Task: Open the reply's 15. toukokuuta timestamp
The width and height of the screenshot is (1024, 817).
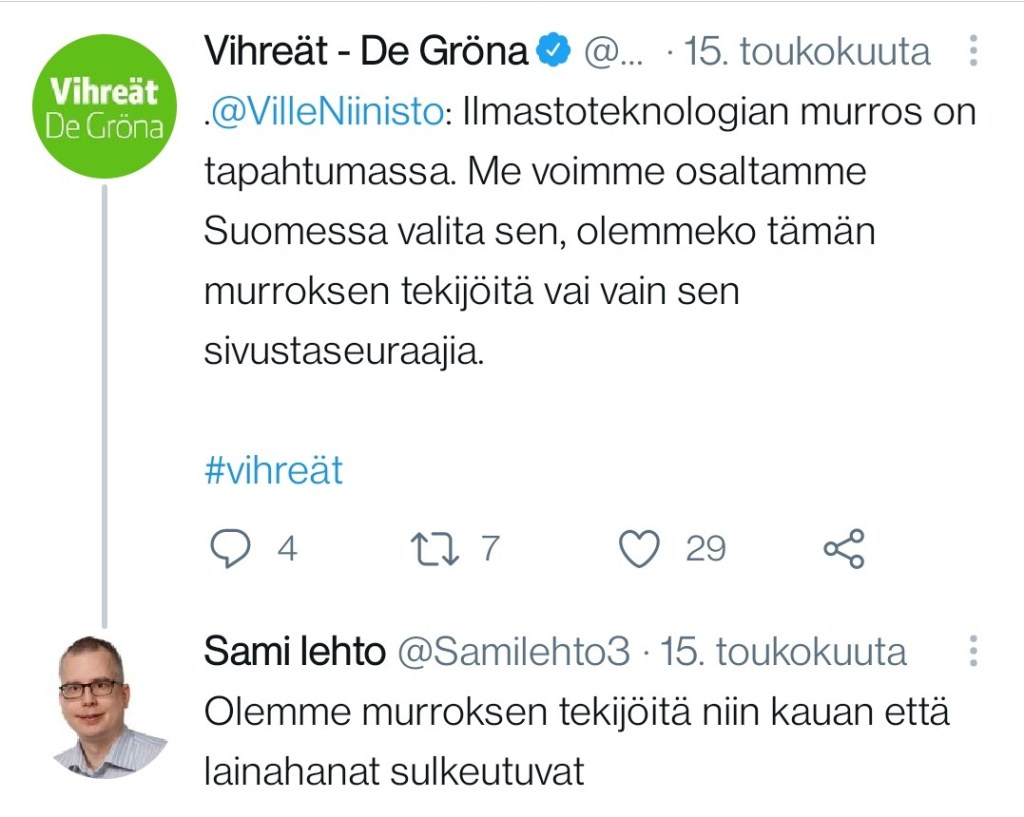Action: [x=783, y=650]
